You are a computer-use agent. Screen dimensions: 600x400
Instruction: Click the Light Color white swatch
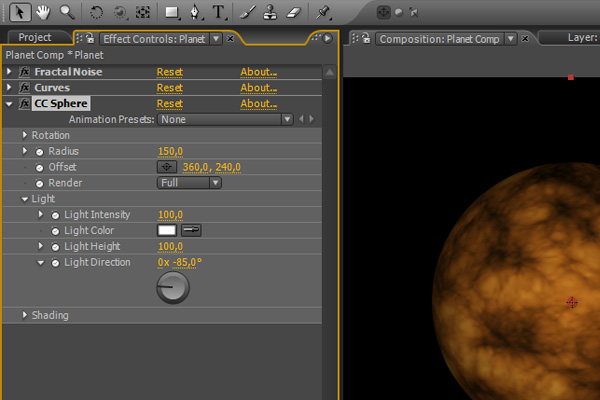coord(167,230)
